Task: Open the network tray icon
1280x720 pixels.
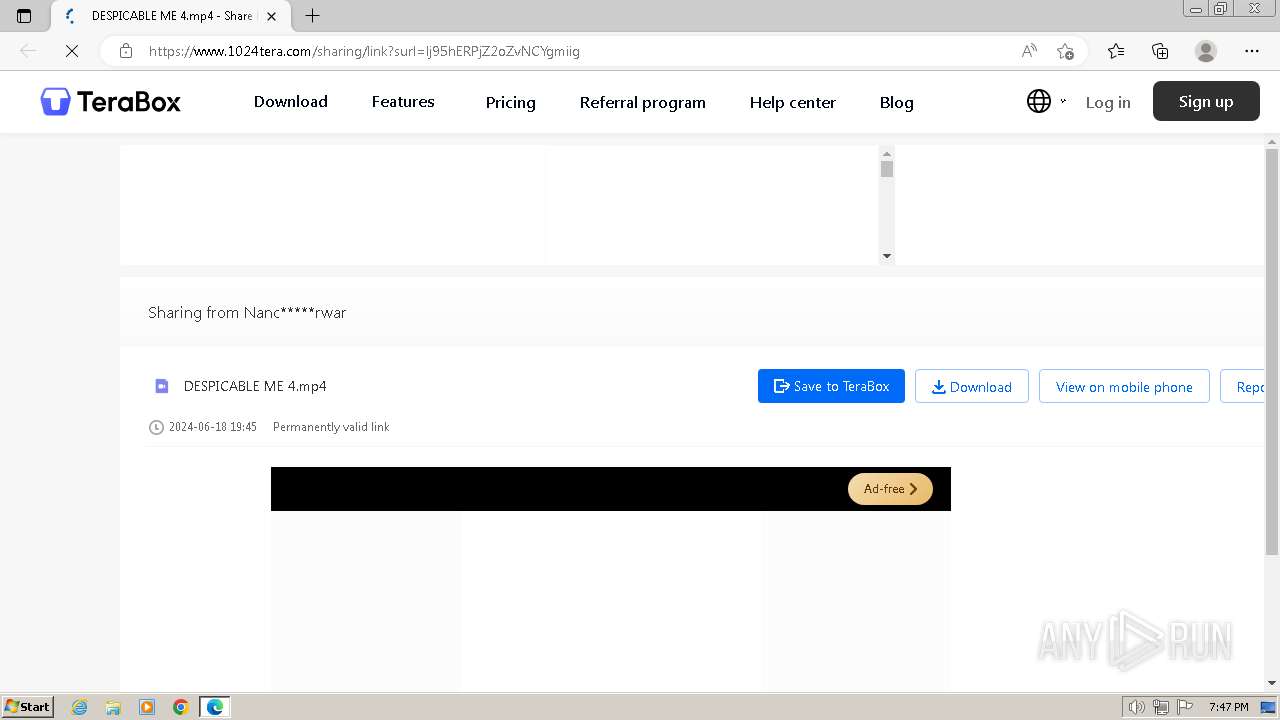Action: pos(1161,707)
